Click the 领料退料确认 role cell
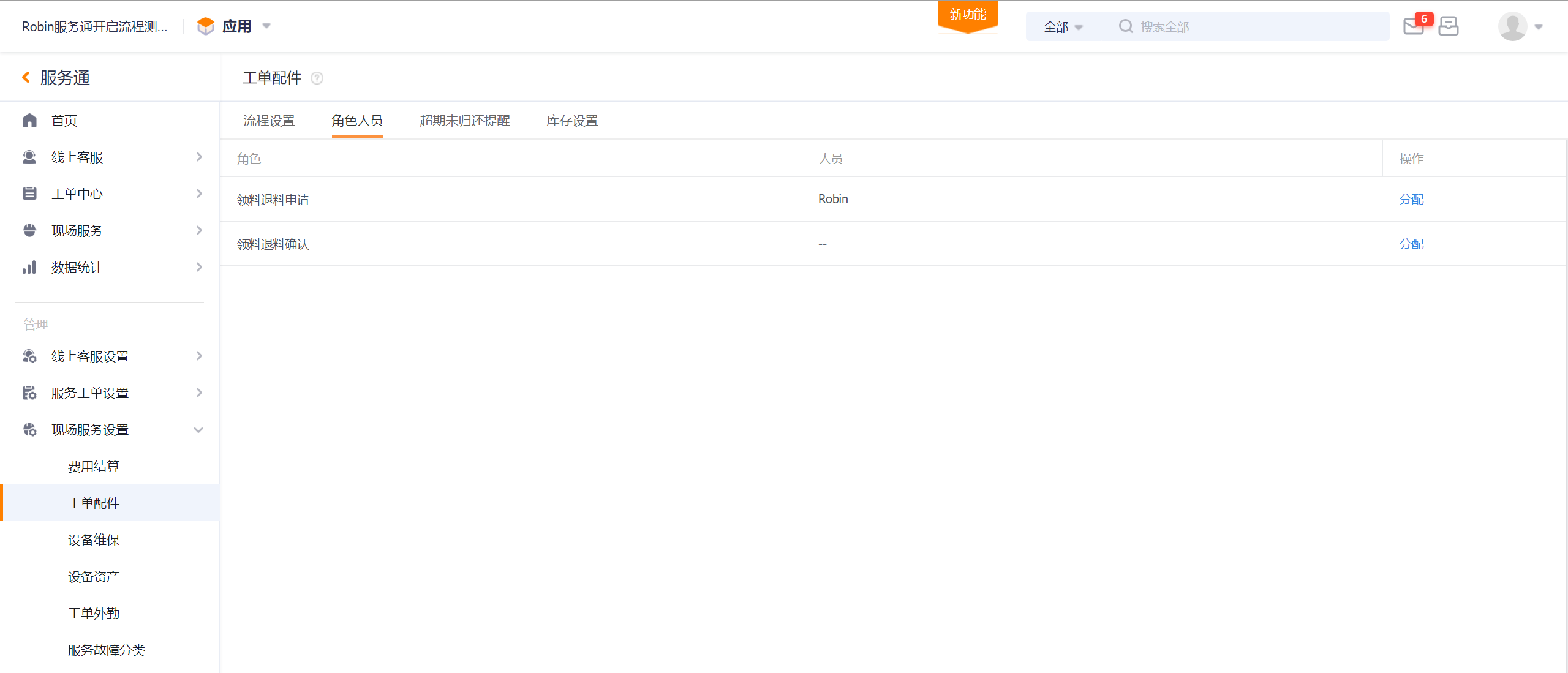 point(273,244)
